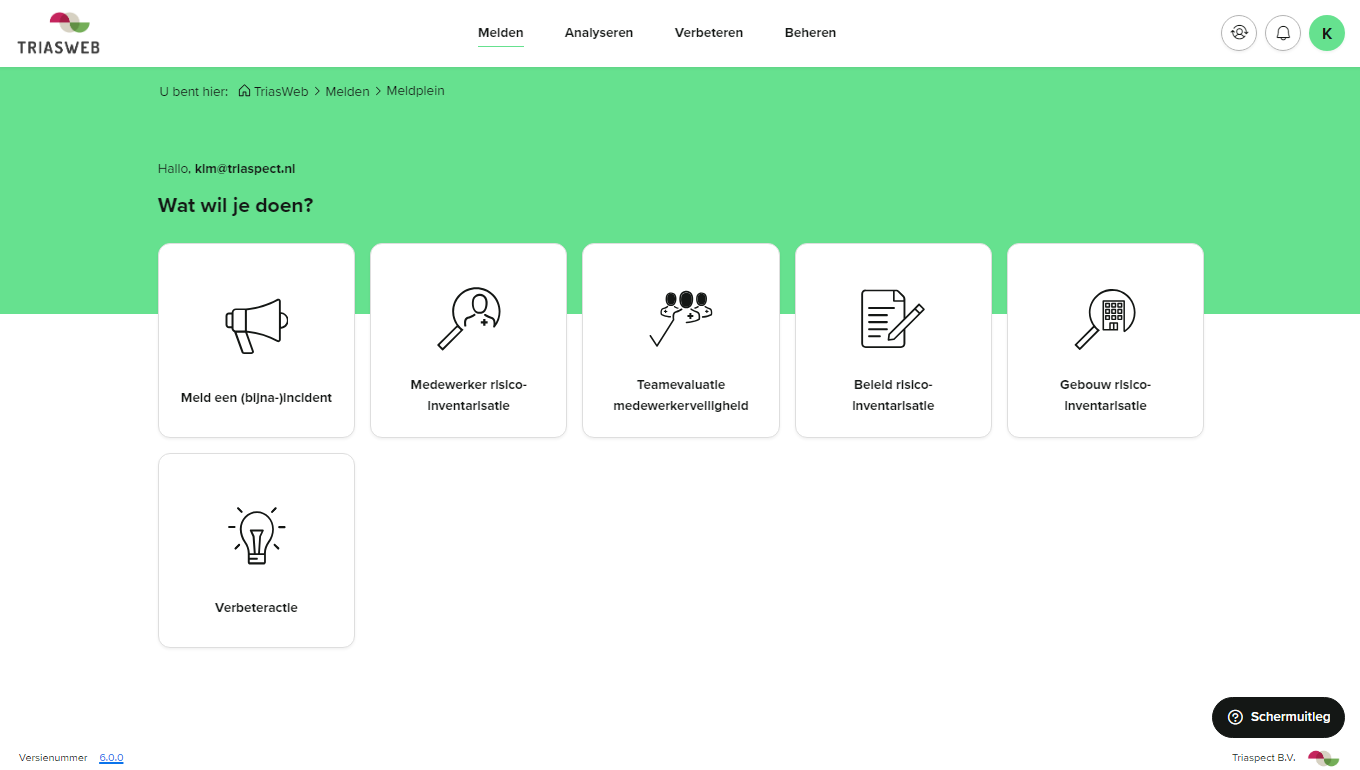Click the Beleid risico-inventarisatie document icon
This screenshot has height=770, width=1360.
[x=892, y=318]
